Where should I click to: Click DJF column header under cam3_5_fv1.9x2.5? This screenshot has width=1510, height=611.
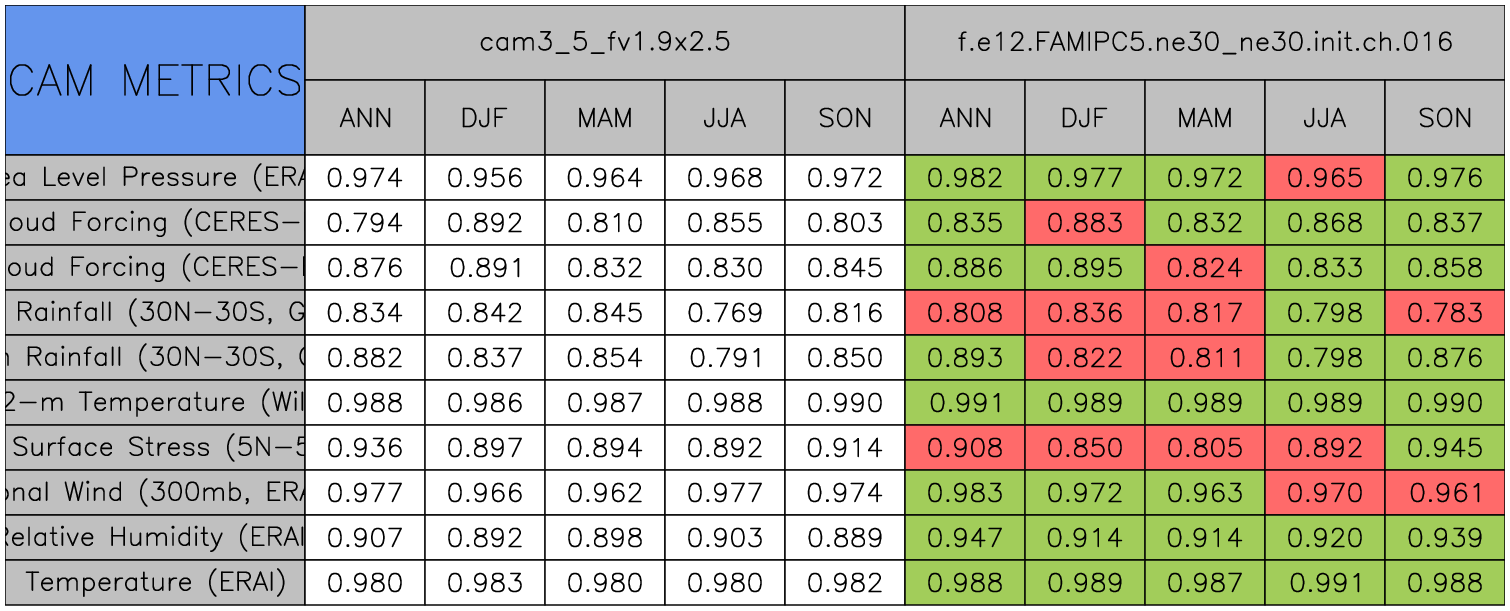(485, 118)
